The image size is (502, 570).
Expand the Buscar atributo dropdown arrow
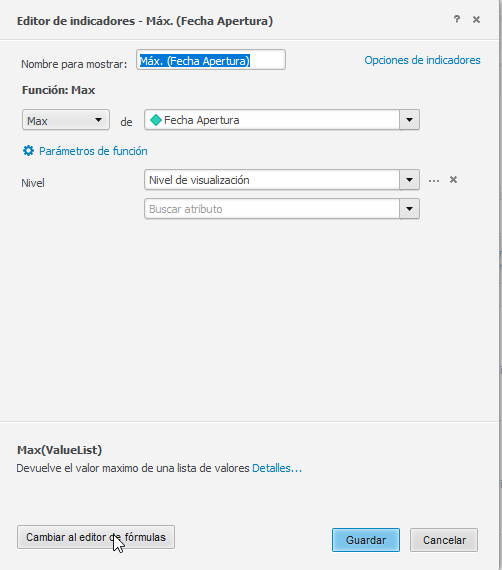(410, 209)
